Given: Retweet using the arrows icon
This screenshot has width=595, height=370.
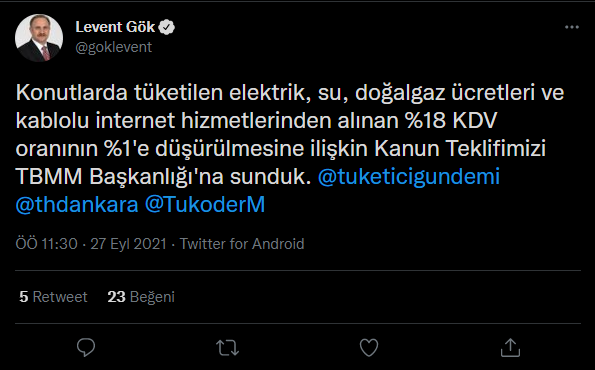Looking at the screenshot, I should [x=227, y=347].
